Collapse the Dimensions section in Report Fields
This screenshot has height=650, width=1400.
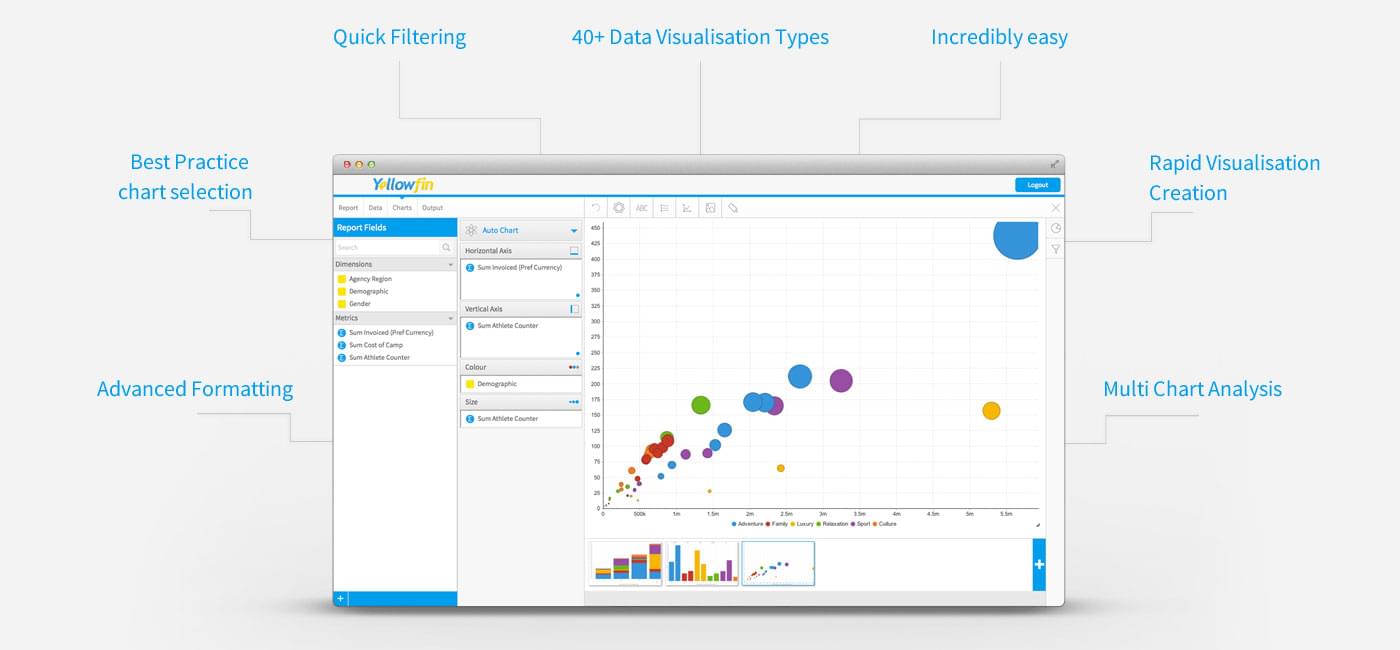pos(448,263)
